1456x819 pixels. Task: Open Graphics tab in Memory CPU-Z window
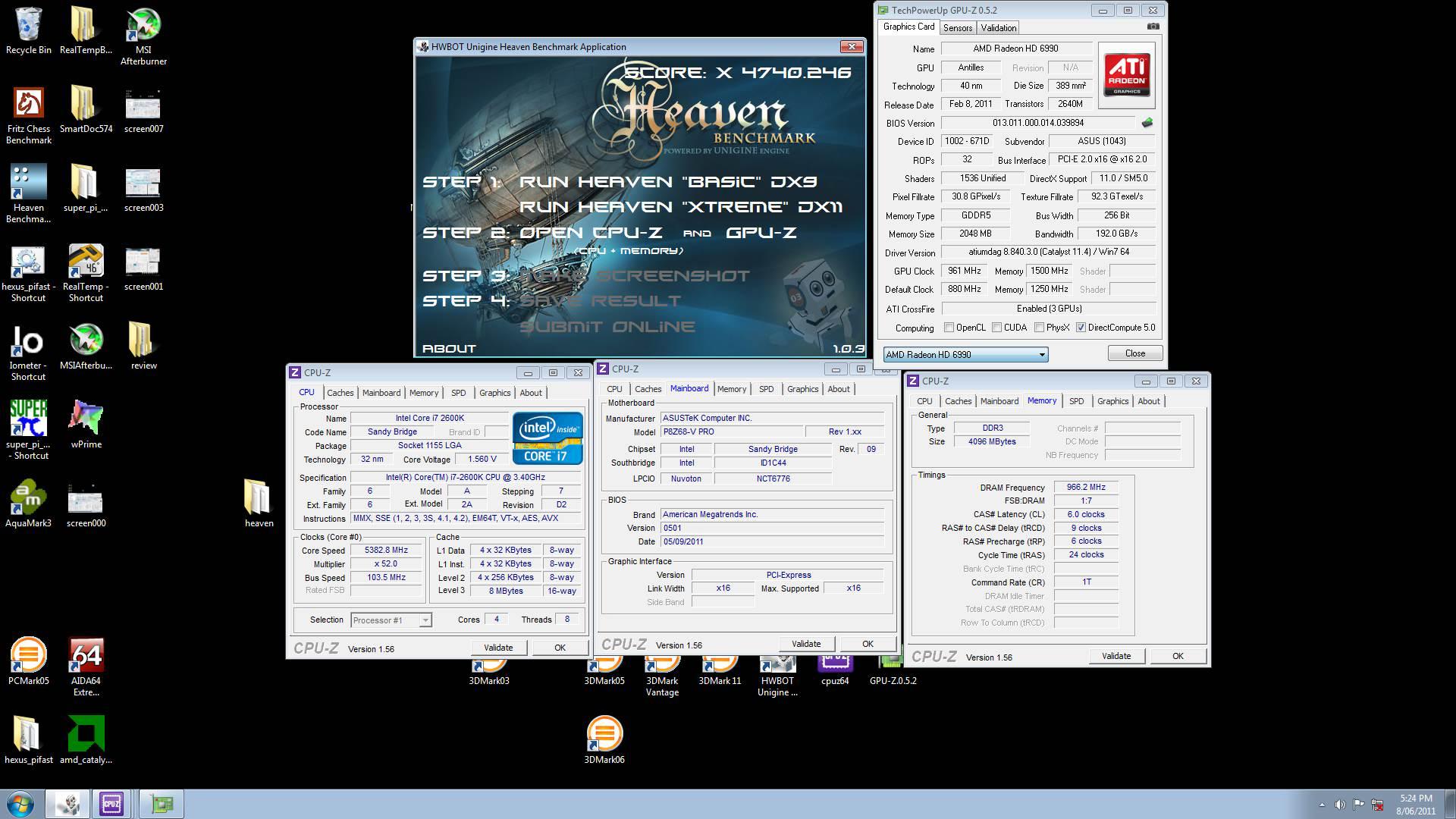(1112, 401)
